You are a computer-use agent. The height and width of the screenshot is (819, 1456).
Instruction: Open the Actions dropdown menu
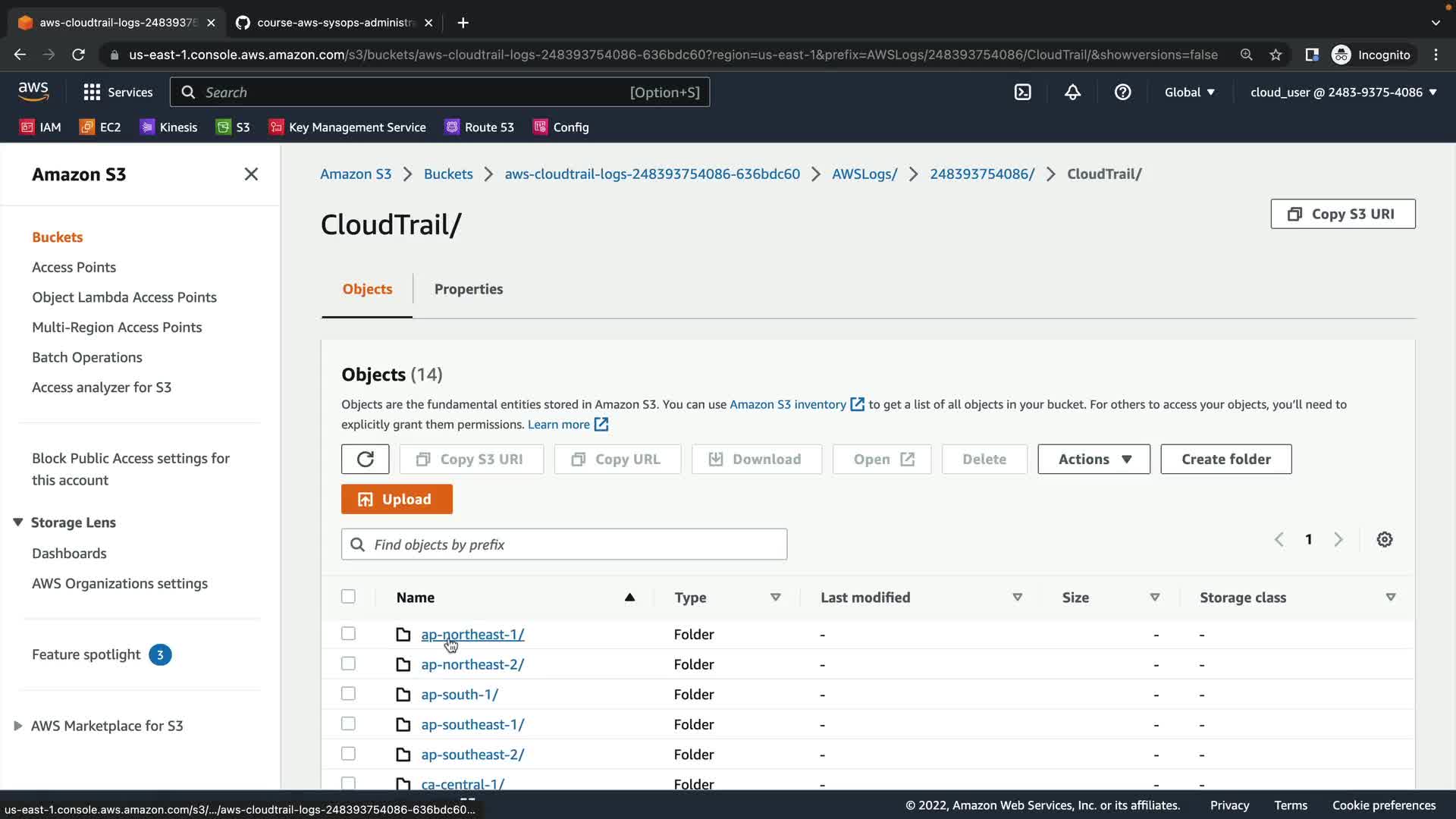click(x=1094, y=459)
